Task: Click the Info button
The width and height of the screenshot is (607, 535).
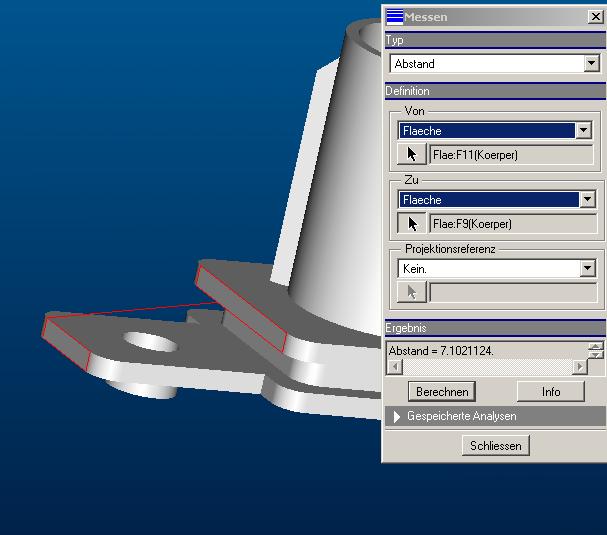Action: 550,392
